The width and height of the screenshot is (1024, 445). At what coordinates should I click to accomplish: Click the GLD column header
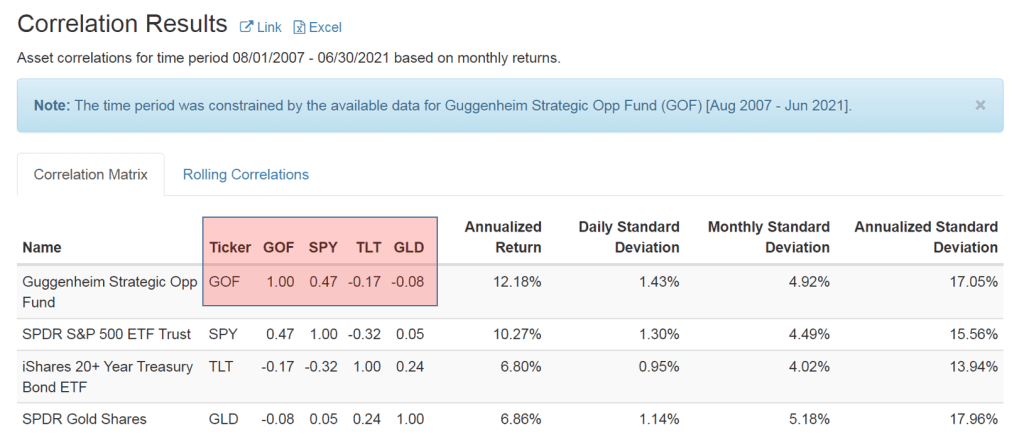tap(408, 247)
